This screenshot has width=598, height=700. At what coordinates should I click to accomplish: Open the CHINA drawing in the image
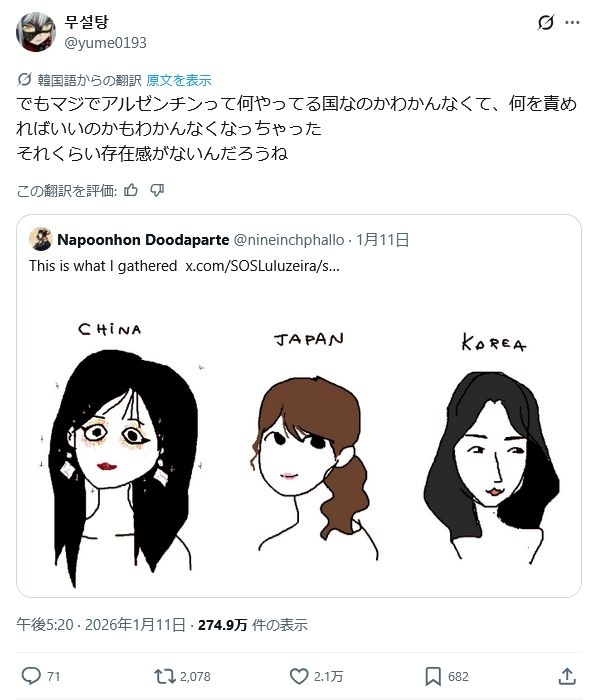click(123, 451)
